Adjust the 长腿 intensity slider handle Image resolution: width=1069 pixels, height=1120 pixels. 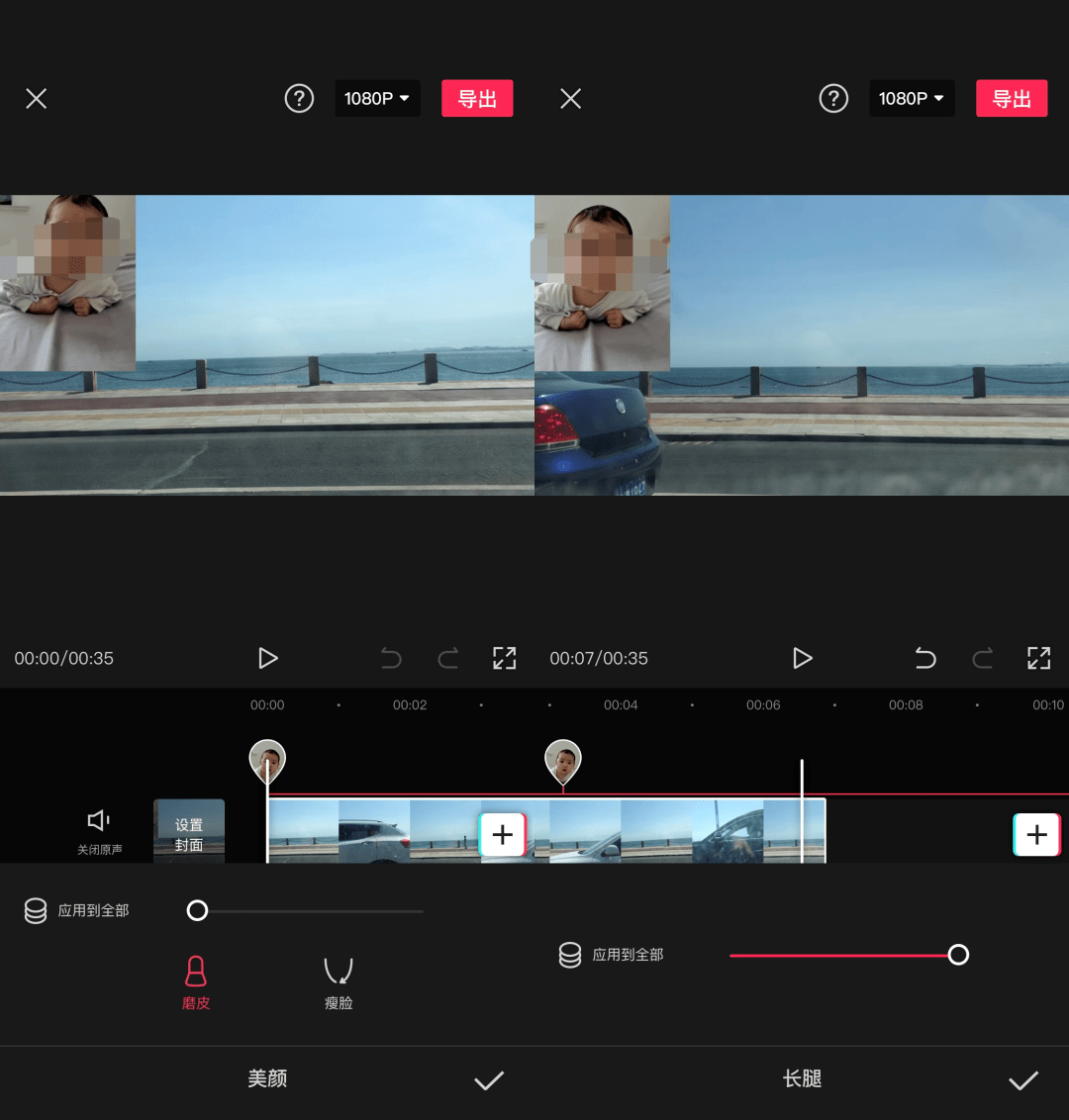point(958,955)
